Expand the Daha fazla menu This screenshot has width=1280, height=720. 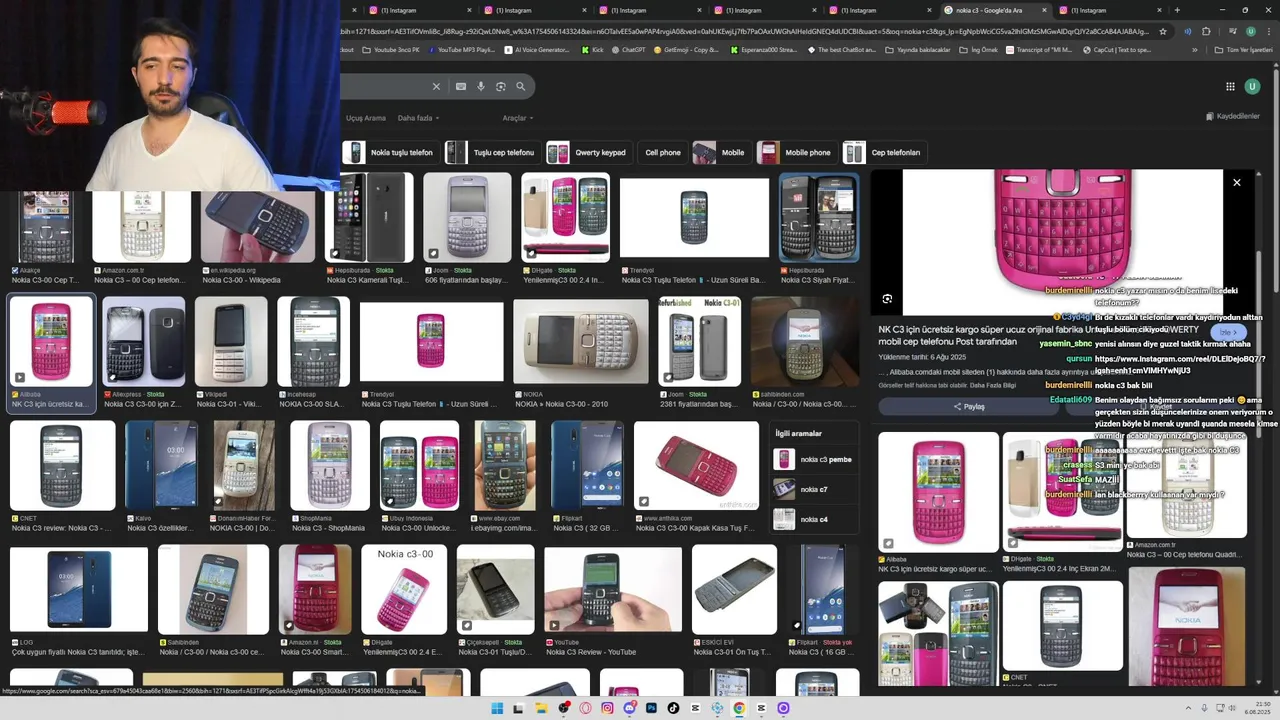pos(418,118)
